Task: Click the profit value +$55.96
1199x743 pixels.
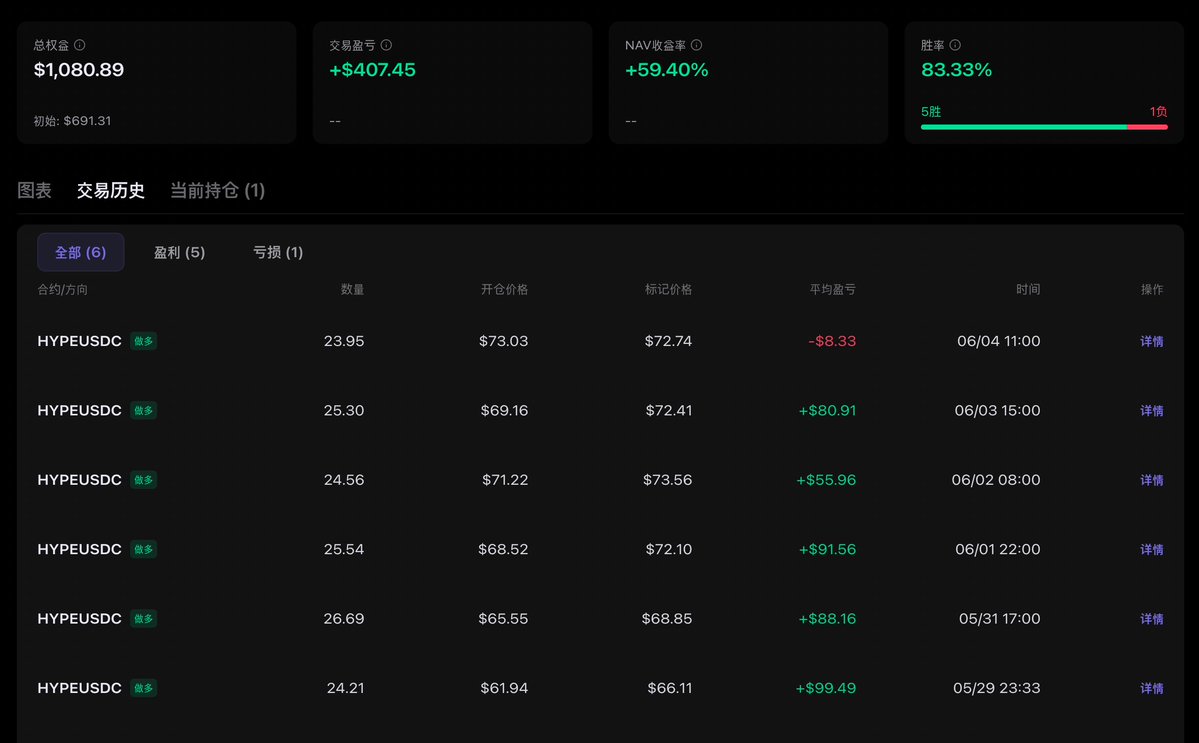Action: tap(826, 480)
